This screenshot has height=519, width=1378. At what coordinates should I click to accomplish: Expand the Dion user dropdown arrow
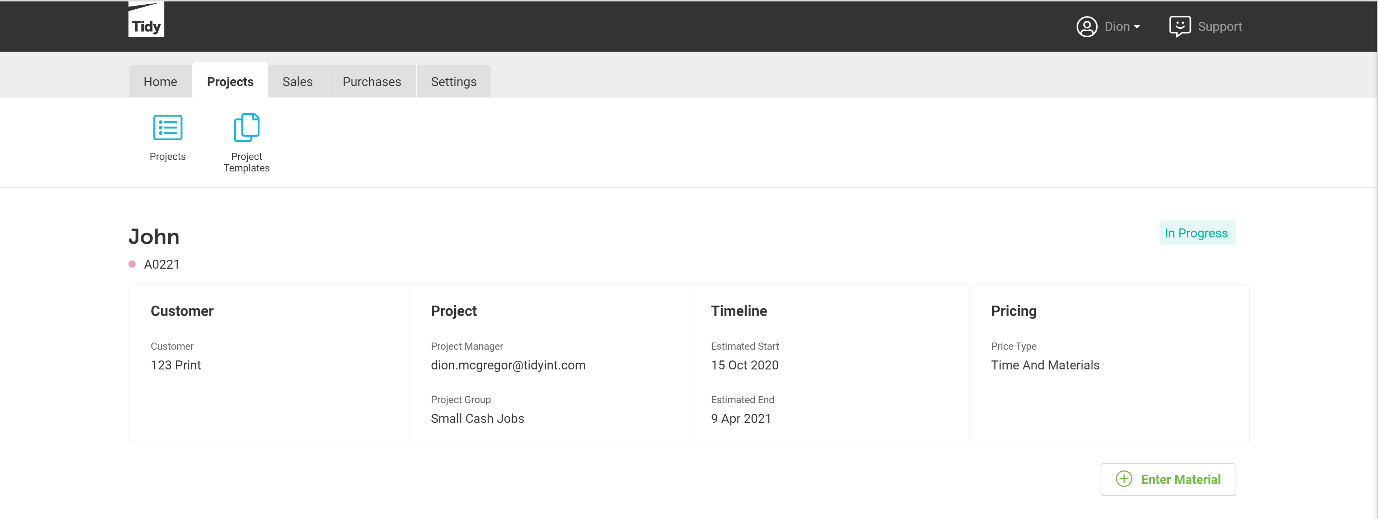click(1137, 27)
